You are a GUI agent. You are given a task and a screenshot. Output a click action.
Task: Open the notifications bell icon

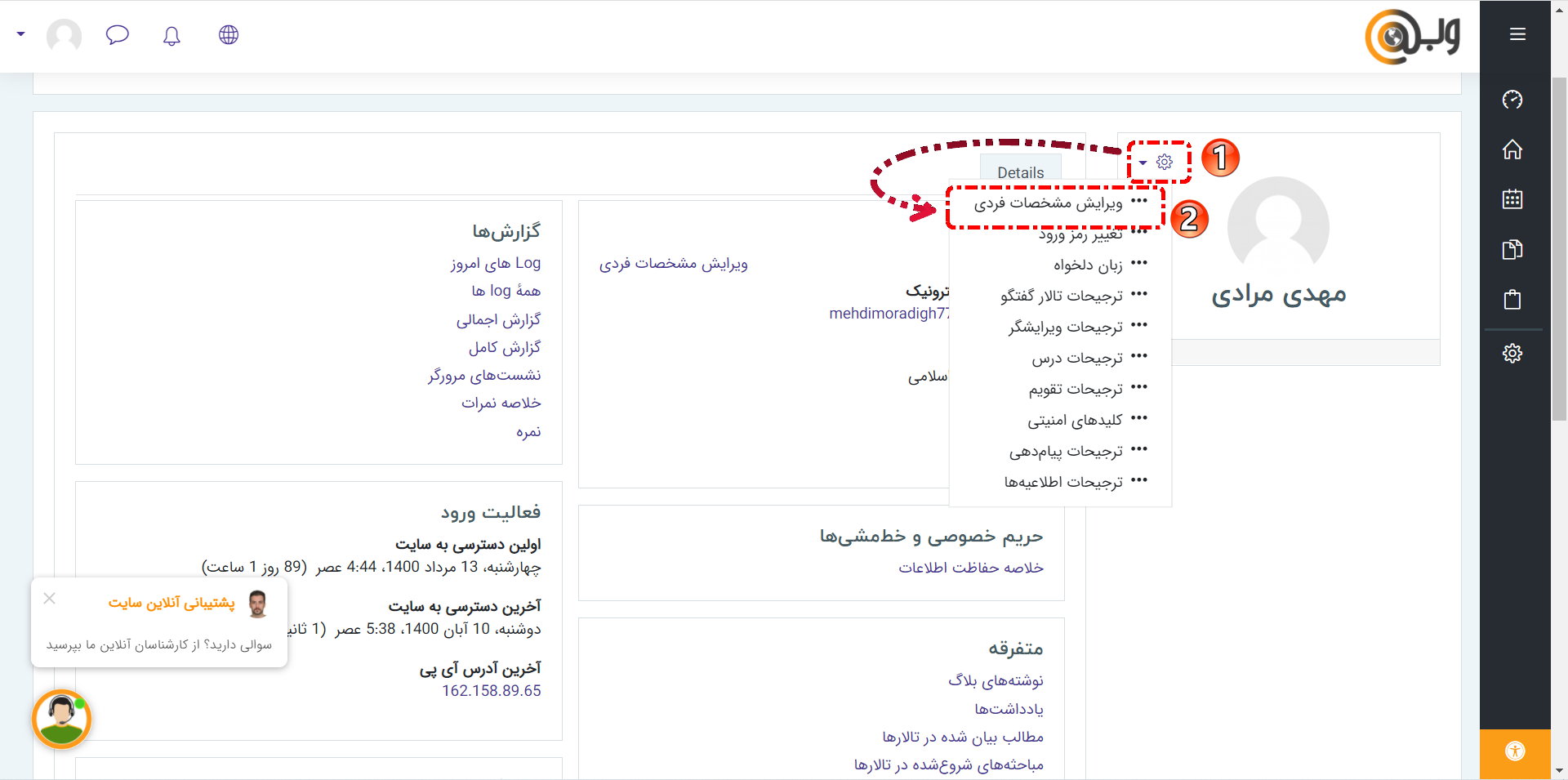pos(171,35)
